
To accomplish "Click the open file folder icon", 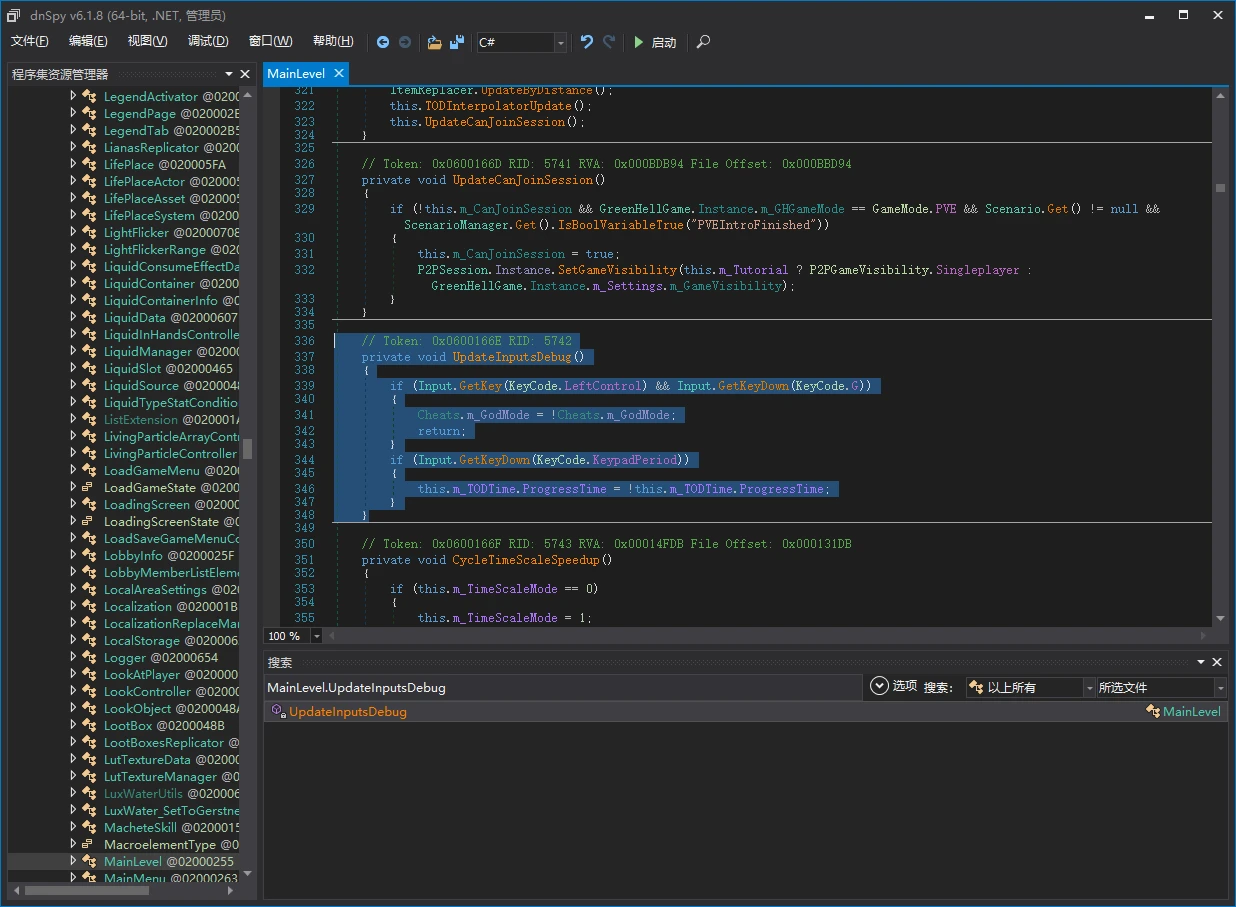I will (x=434, y=42).
